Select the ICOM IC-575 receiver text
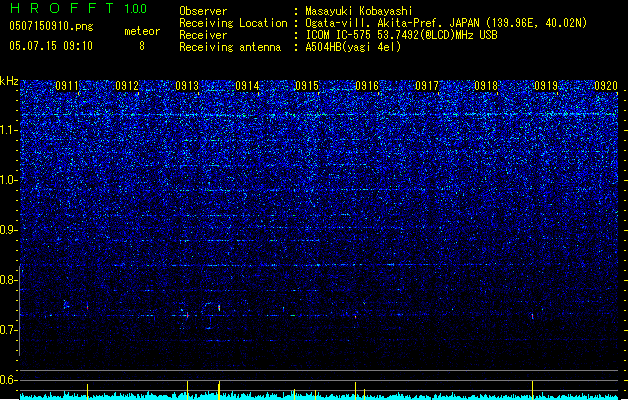629x400 pixels. [401, 35]
